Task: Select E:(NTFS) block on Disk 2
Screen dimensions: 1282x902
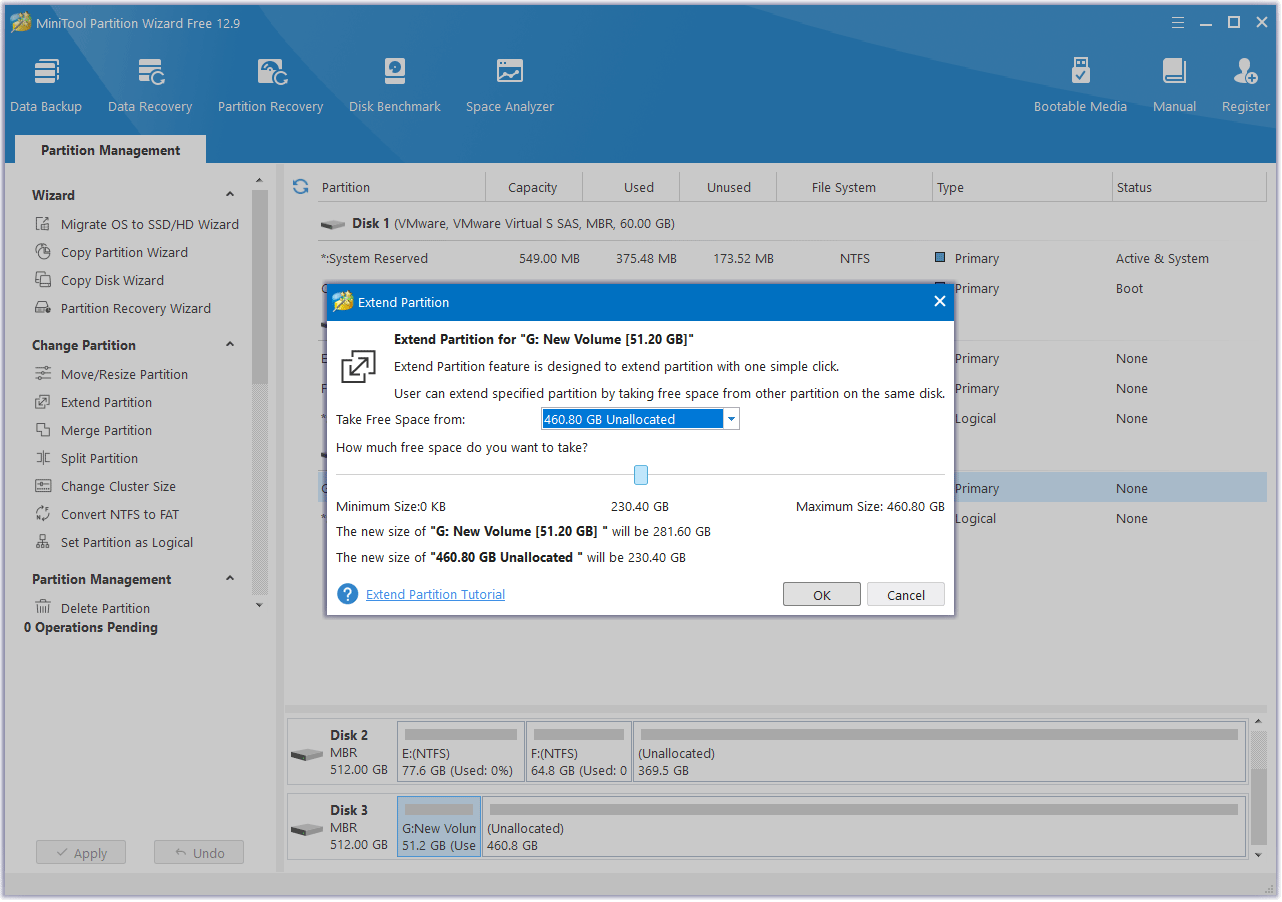Action: (461, 752)
